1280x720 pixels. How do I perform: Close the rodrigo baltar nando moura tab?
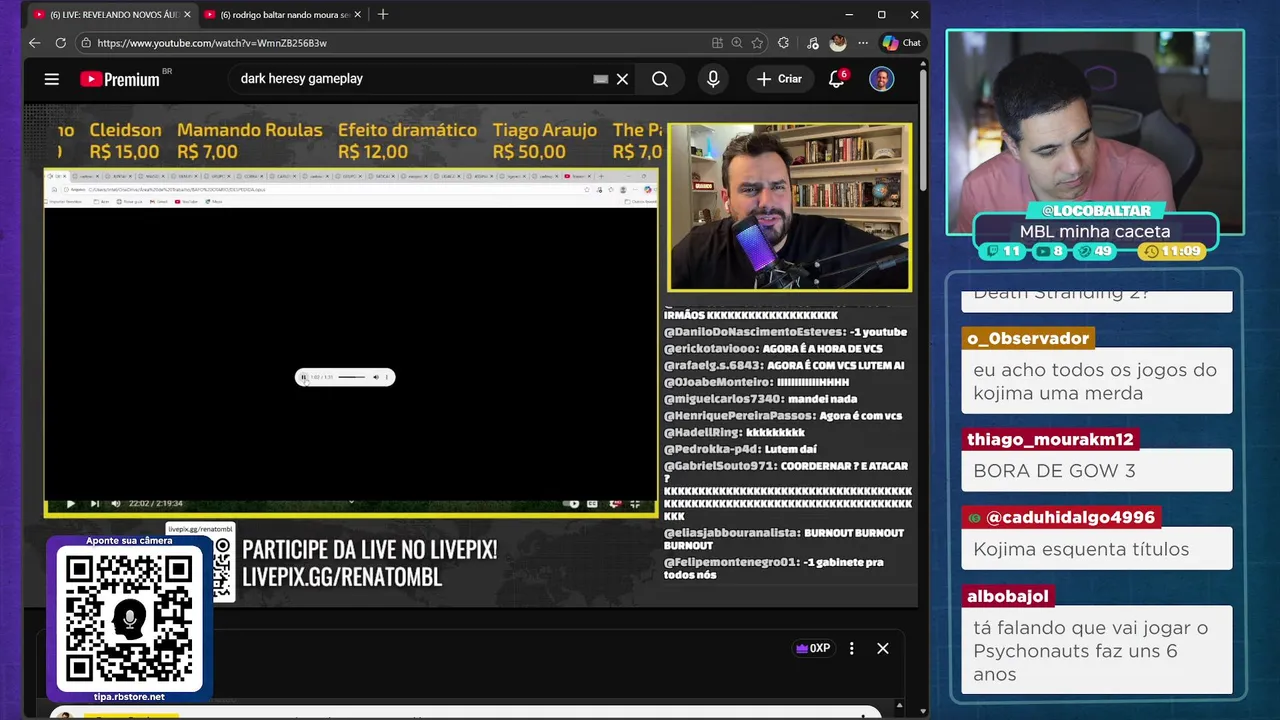(357, 15)
